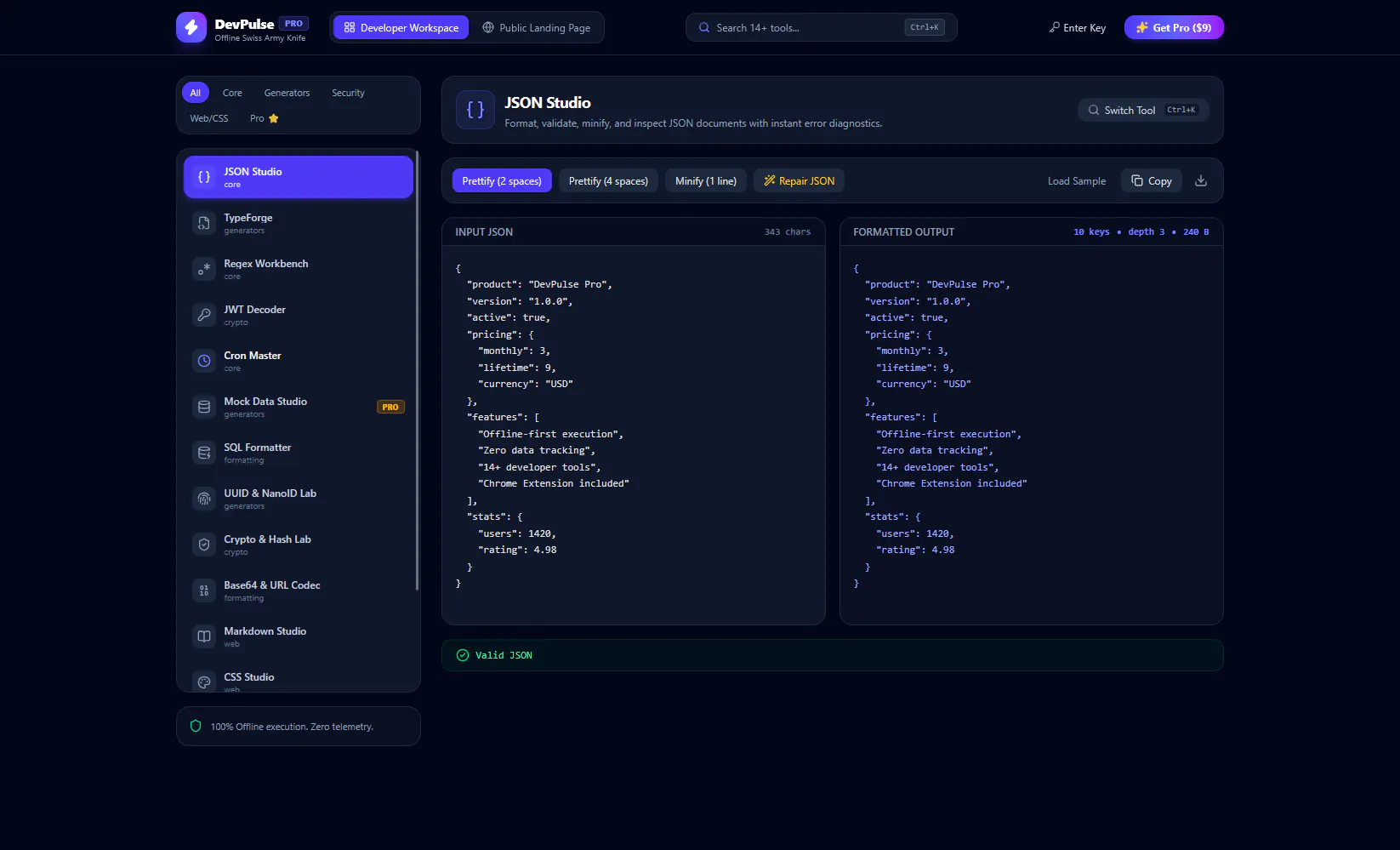Click the offline execution shield icon
1400x850 pixels.
coord(196,726)
